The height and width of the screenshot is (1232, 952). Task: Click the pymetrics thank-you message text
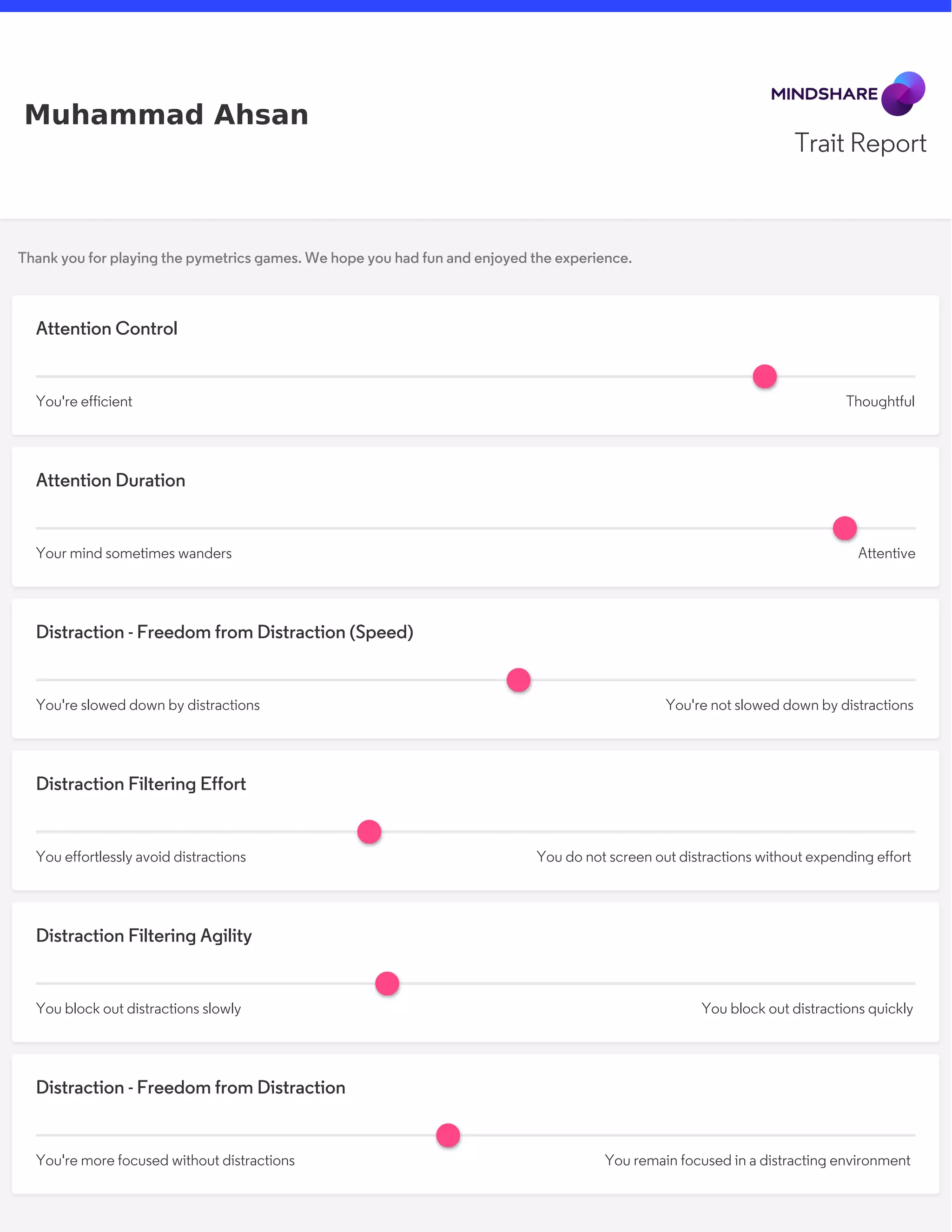(325, 258)
